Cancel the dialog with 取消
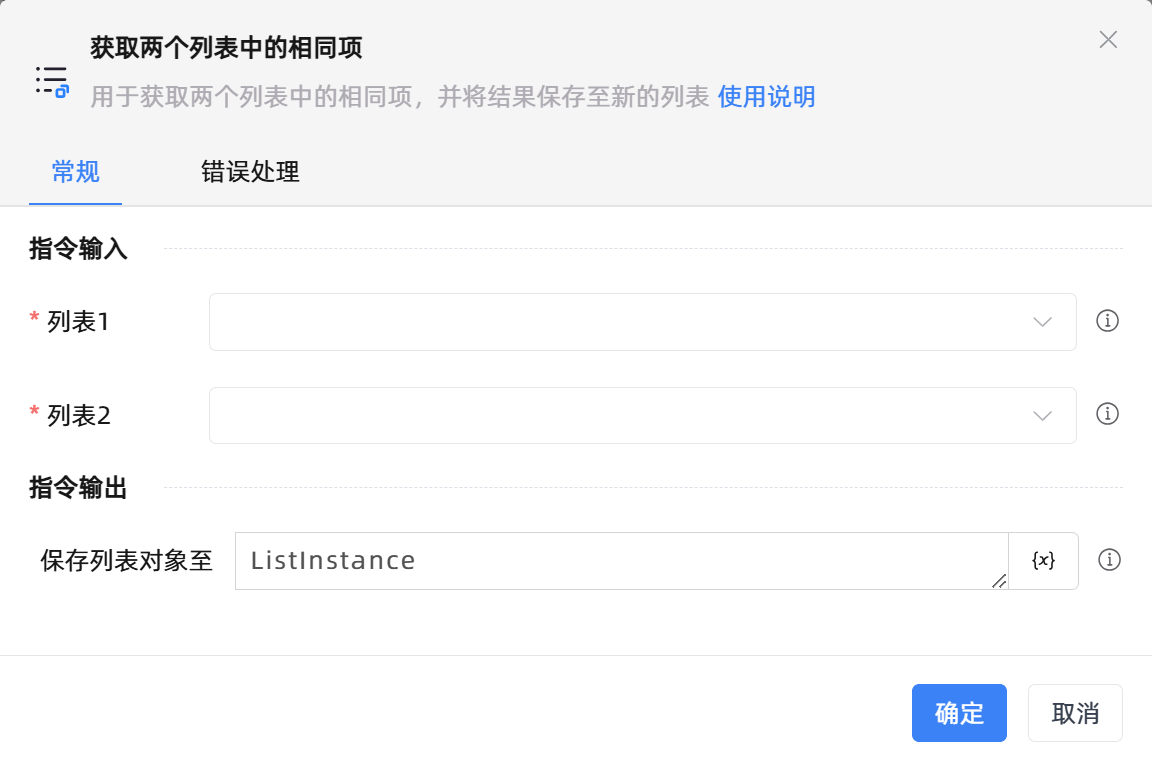 click(x=1075, y=713)
